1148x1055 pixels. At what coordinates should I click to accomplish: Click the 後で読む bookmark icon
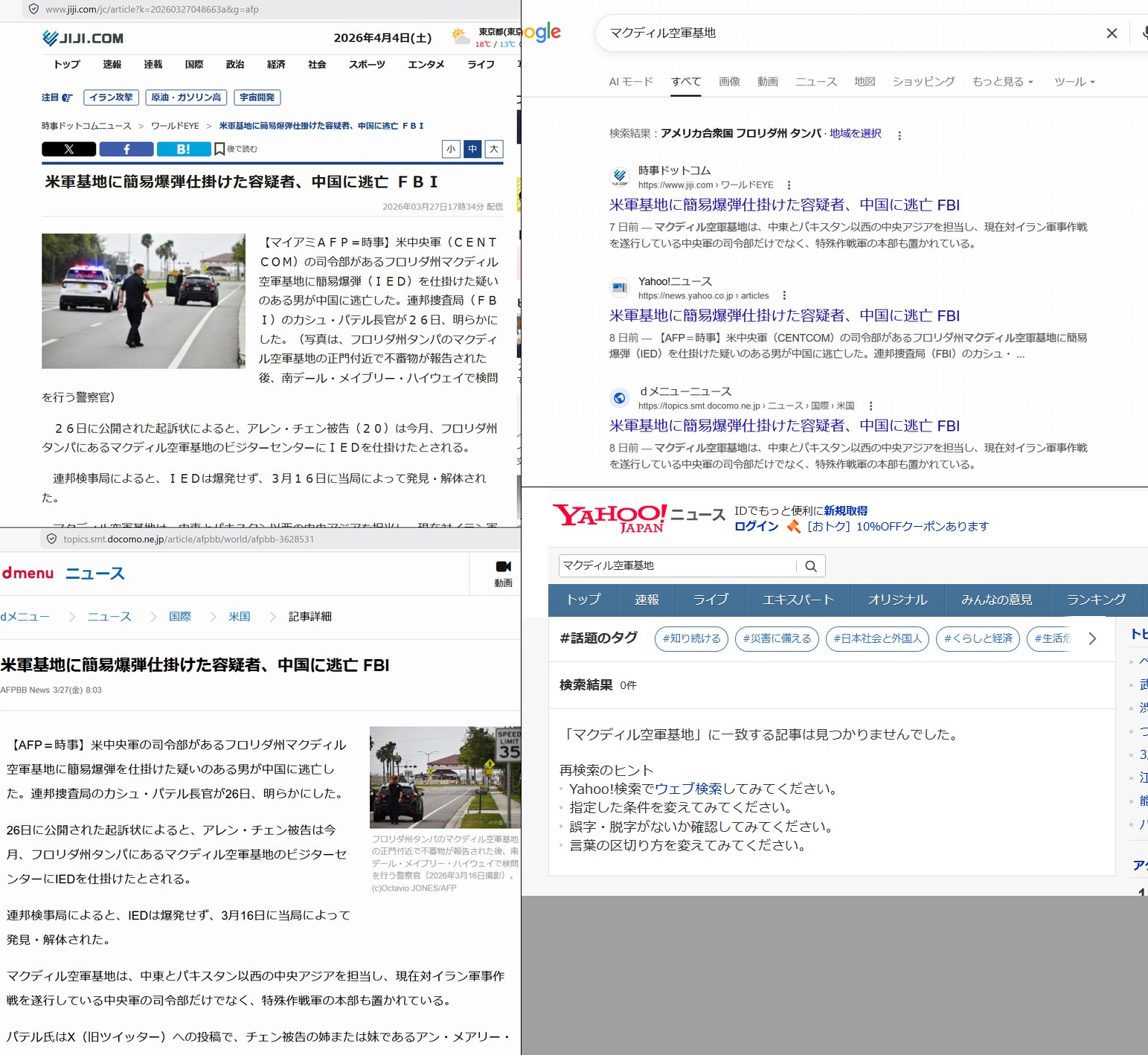click(x=219, y=150)
